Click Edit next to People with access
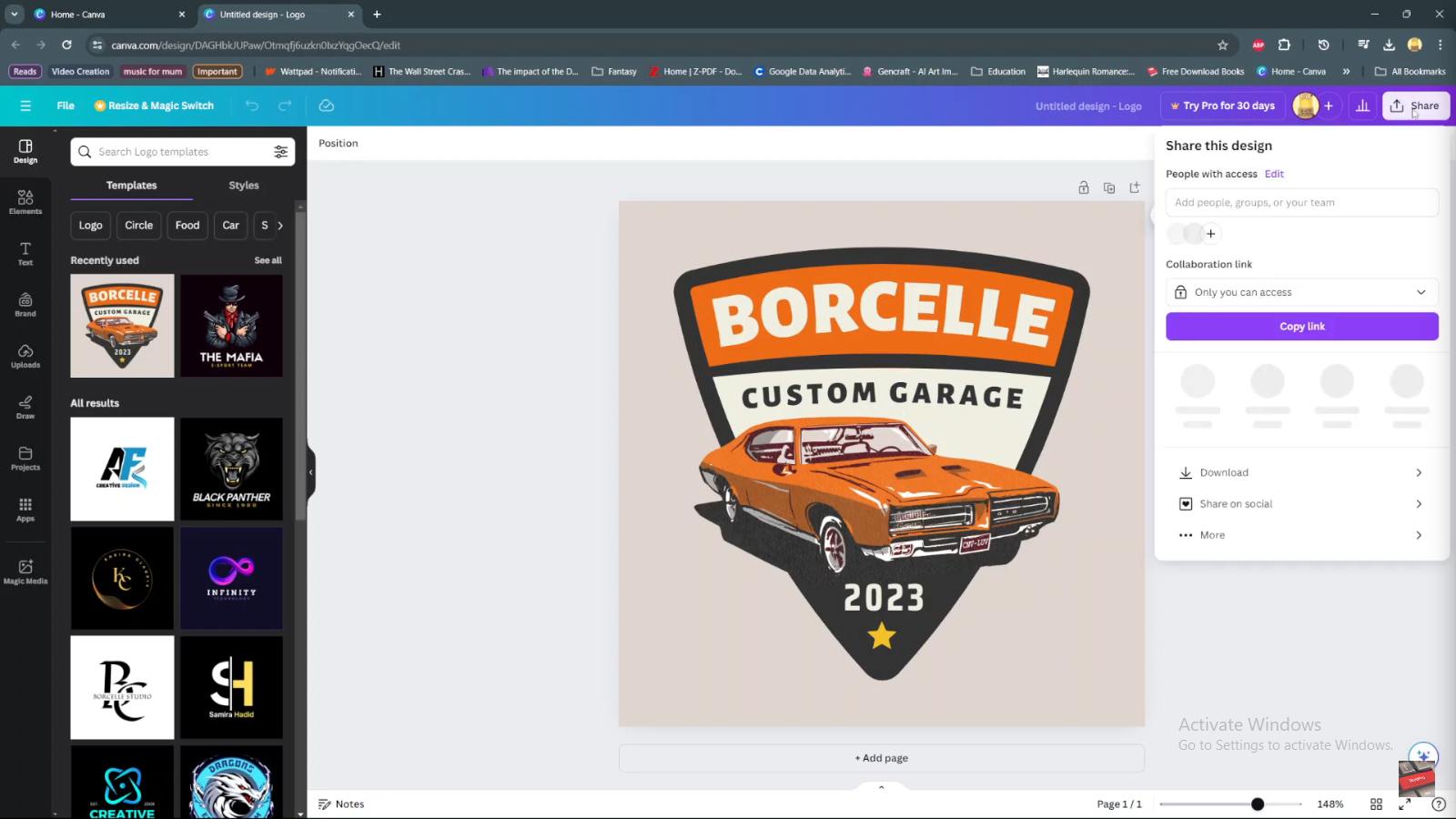 coord(1274,174)
